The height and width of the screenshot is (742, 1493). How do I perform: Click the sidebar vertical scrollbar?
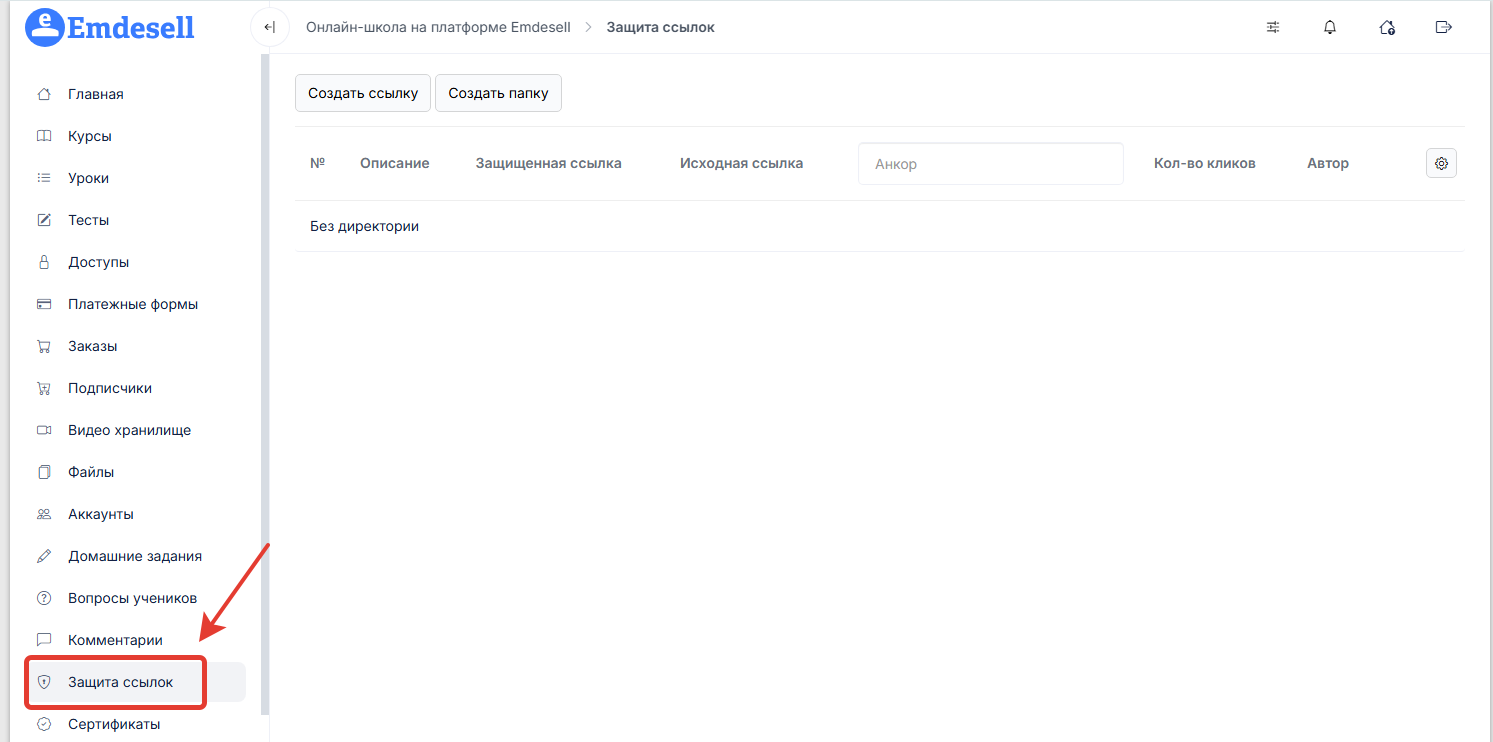point(265,380)
